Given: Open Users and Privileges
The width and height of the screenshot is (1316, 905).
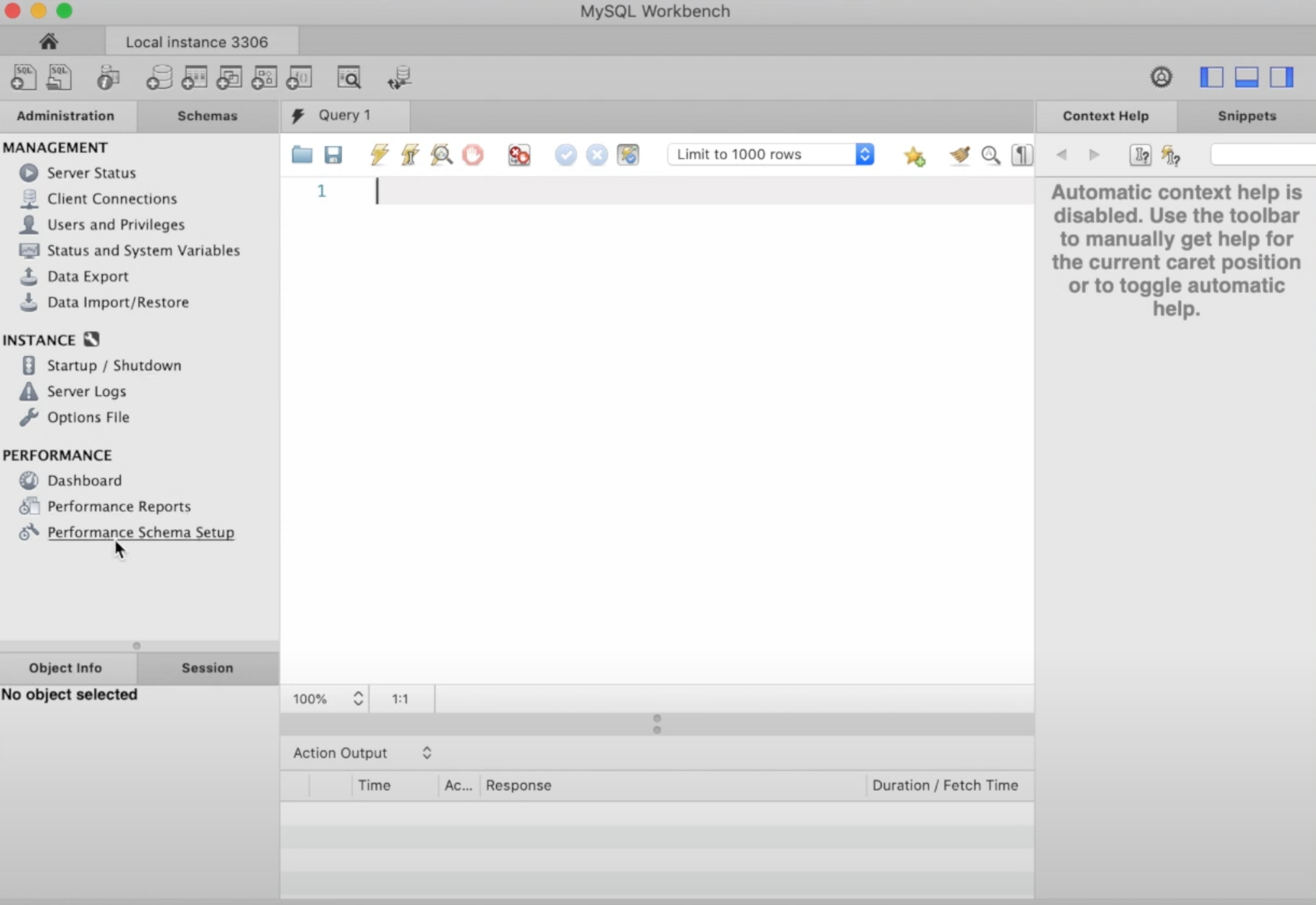Looking at the screenshot, I should pyautogui.click(x=116, y=224).
